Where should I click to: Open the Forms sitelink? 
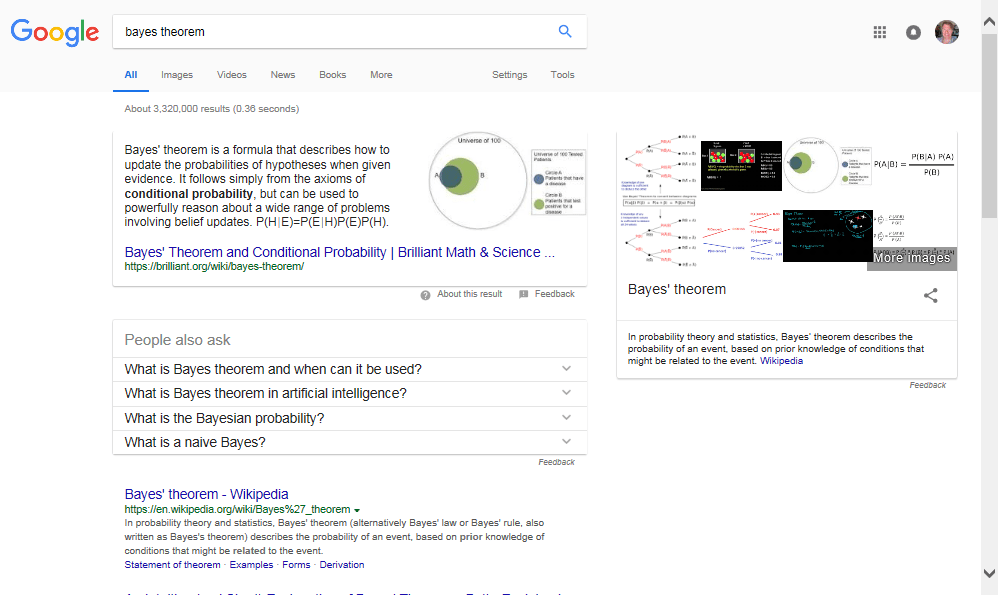tap(296, 564)
